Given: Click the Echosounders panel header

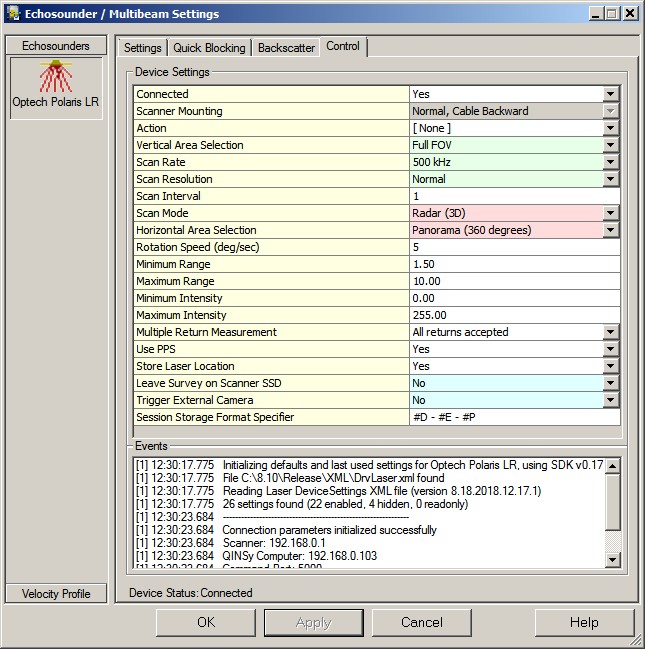Looking at the screenshot, I should (56, 46).
